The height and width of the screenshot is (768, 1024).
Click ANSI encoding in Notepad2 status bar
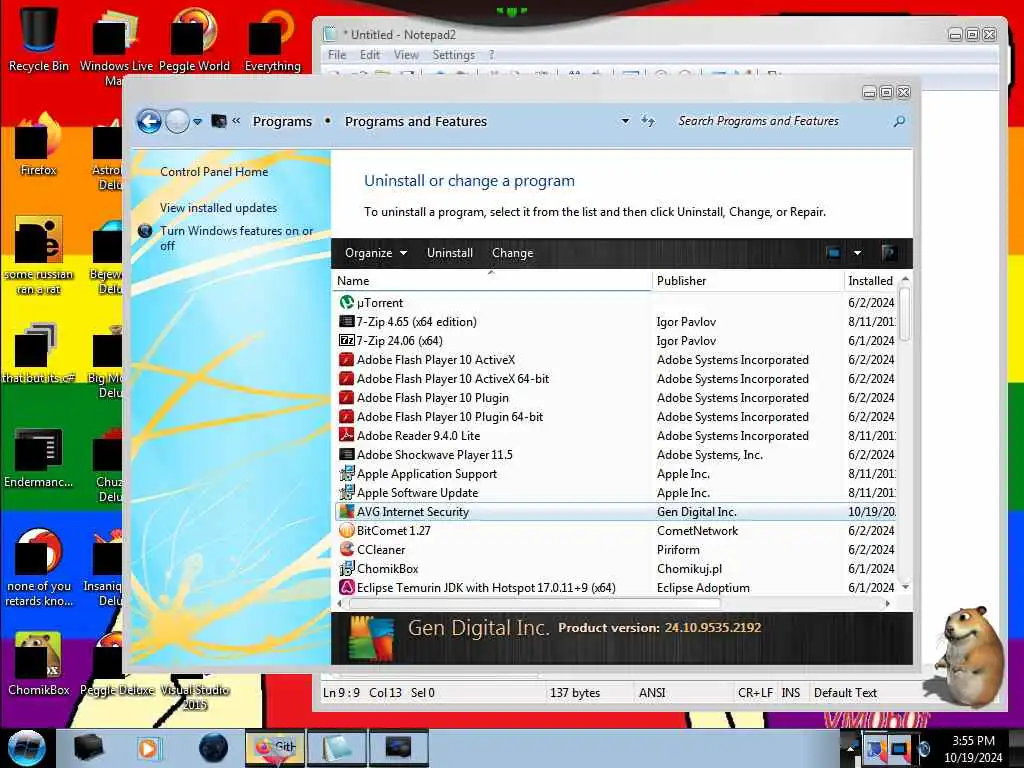(652, 693)
